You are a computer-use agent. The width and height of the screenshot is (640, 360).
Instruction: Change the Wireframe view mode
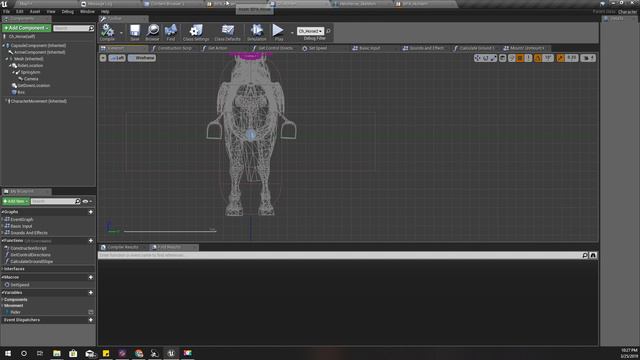pos(142,58)
